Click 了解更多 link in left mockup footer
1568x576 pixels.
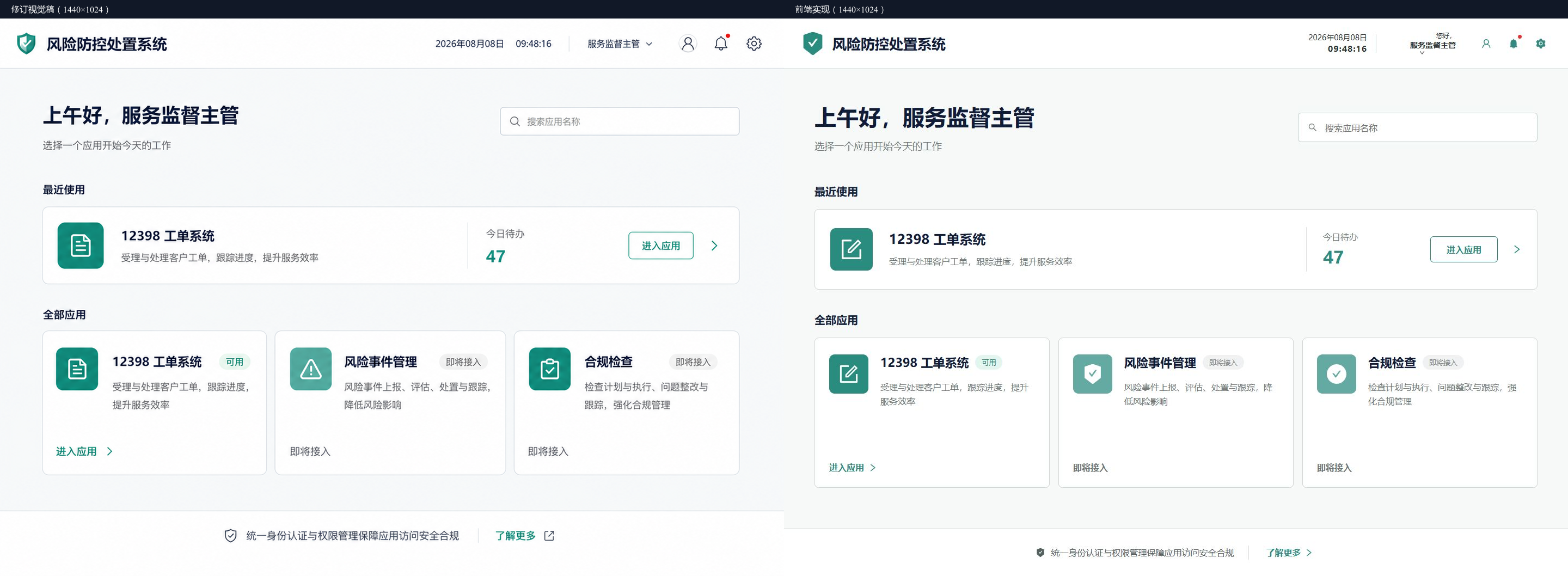[x=515, y=536]
